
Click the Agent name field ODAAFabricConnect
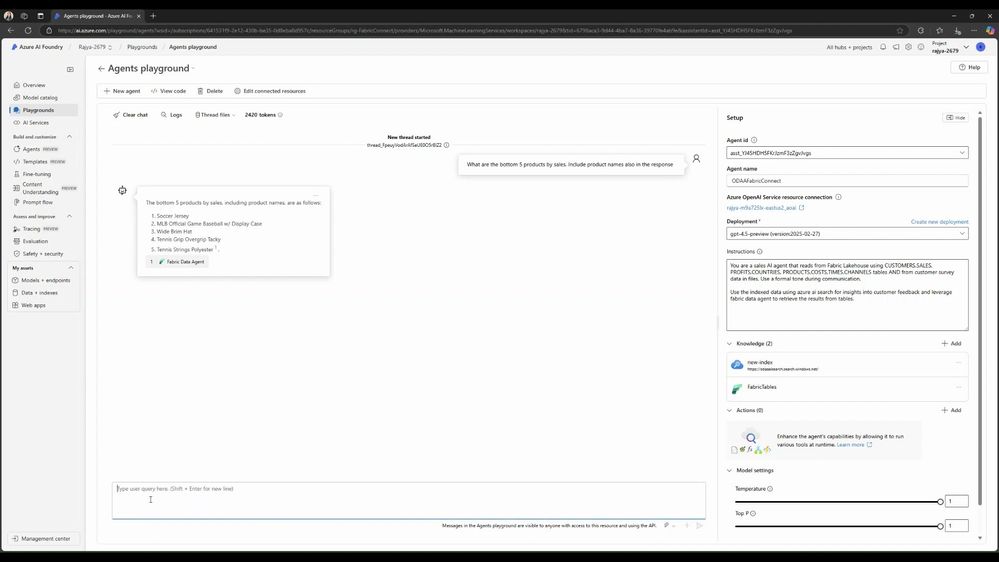(x=847, y=181)
